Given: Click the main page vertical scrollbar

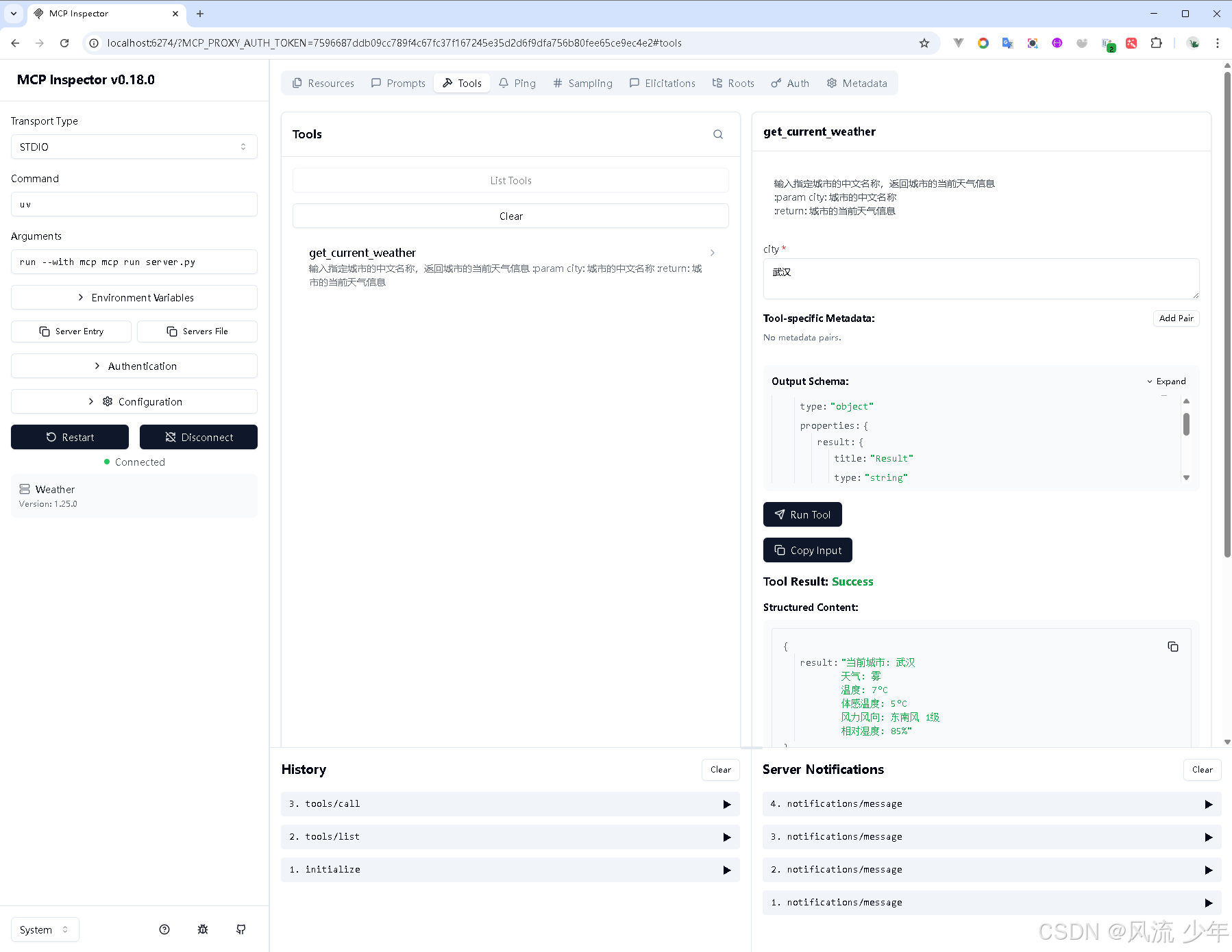Looking at the screenshot, I should pyautogui.click(x=1227, y=315).
